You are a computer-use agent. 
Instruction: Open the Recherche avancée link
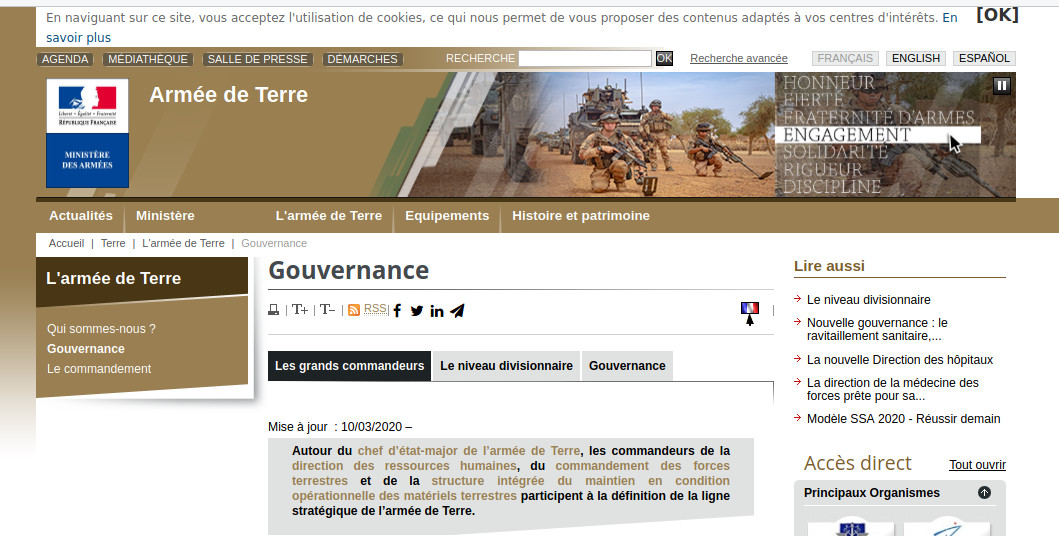(x=738, y=59)
